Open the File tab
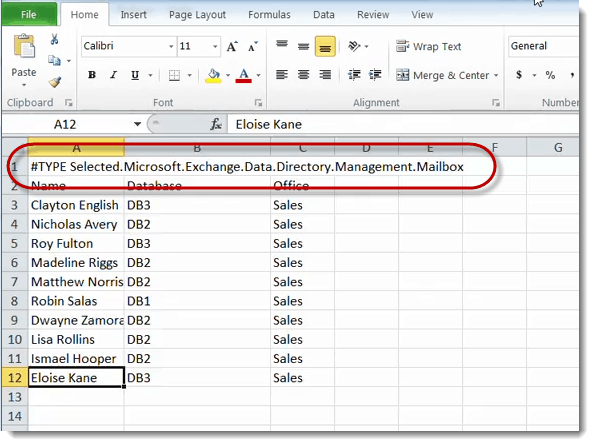This screenshot has height=446, width=594. (29, 14)
